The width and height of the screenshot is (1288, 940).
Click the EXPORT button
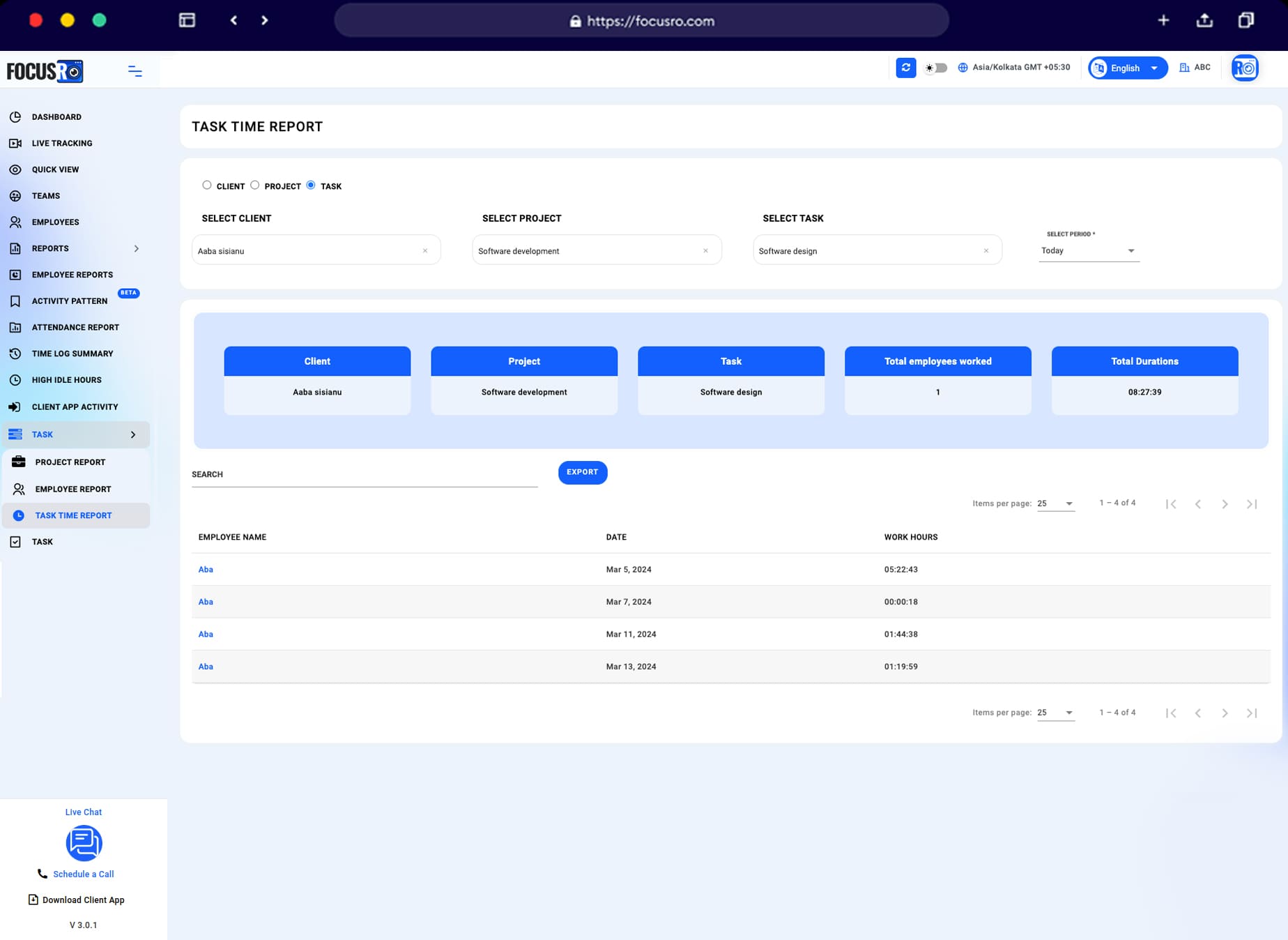(582, 472)
